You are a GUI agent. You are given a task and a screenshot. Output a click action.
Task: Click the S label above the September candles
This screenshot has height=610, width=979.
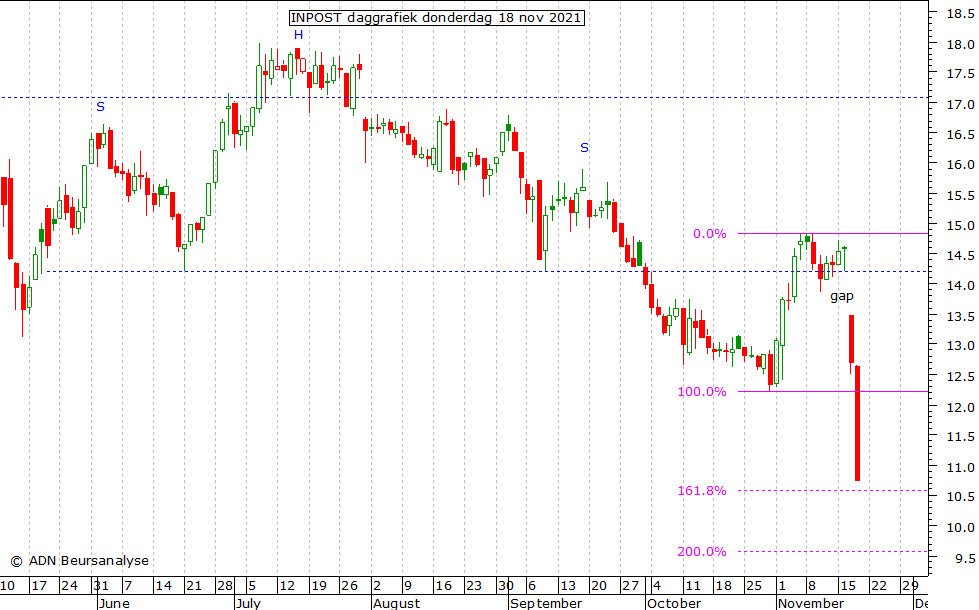(584, 148)
